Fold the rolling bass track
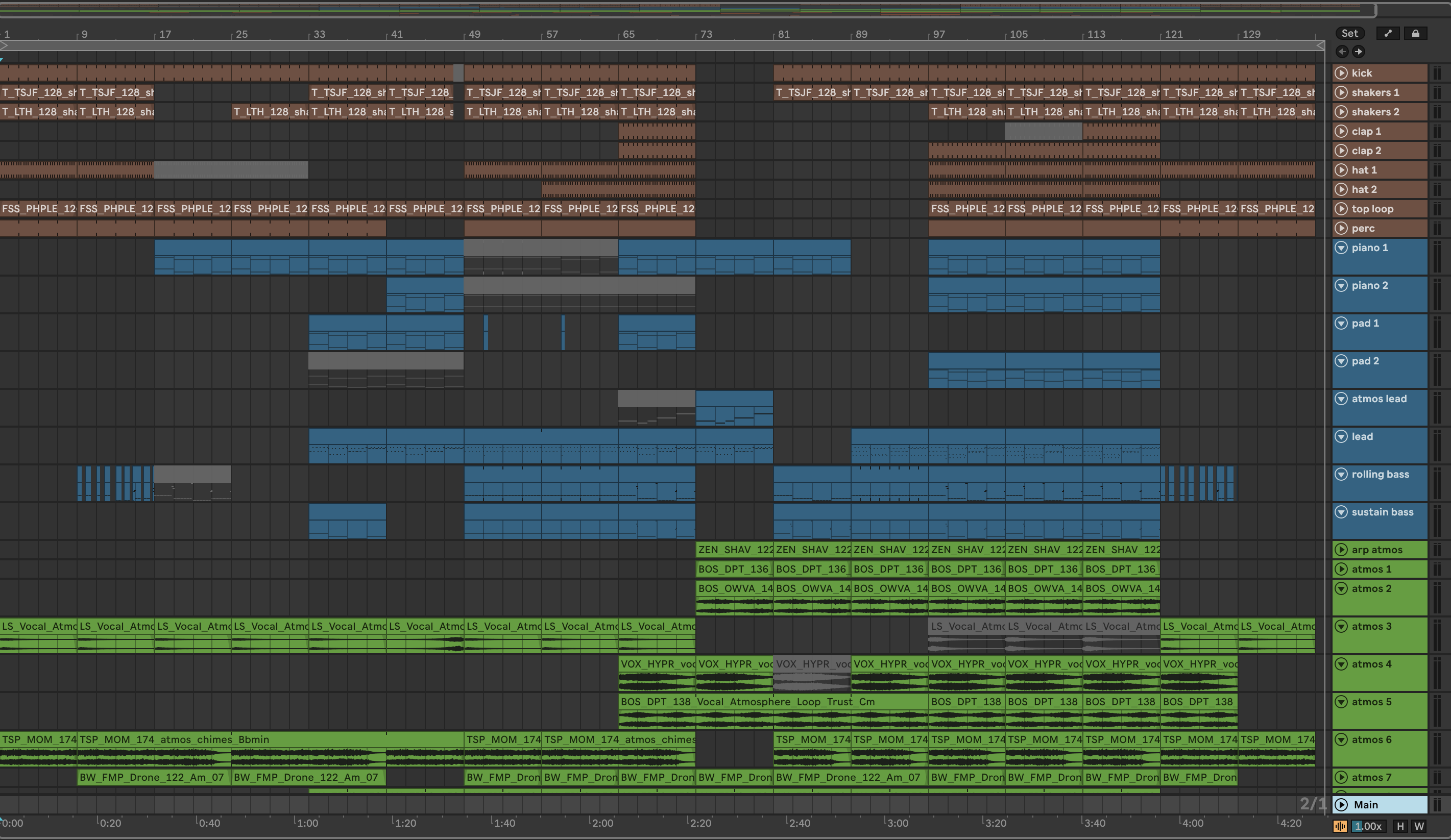Image resolution: width=1451 pixels, height=840 pixels. pos(1341,475)
